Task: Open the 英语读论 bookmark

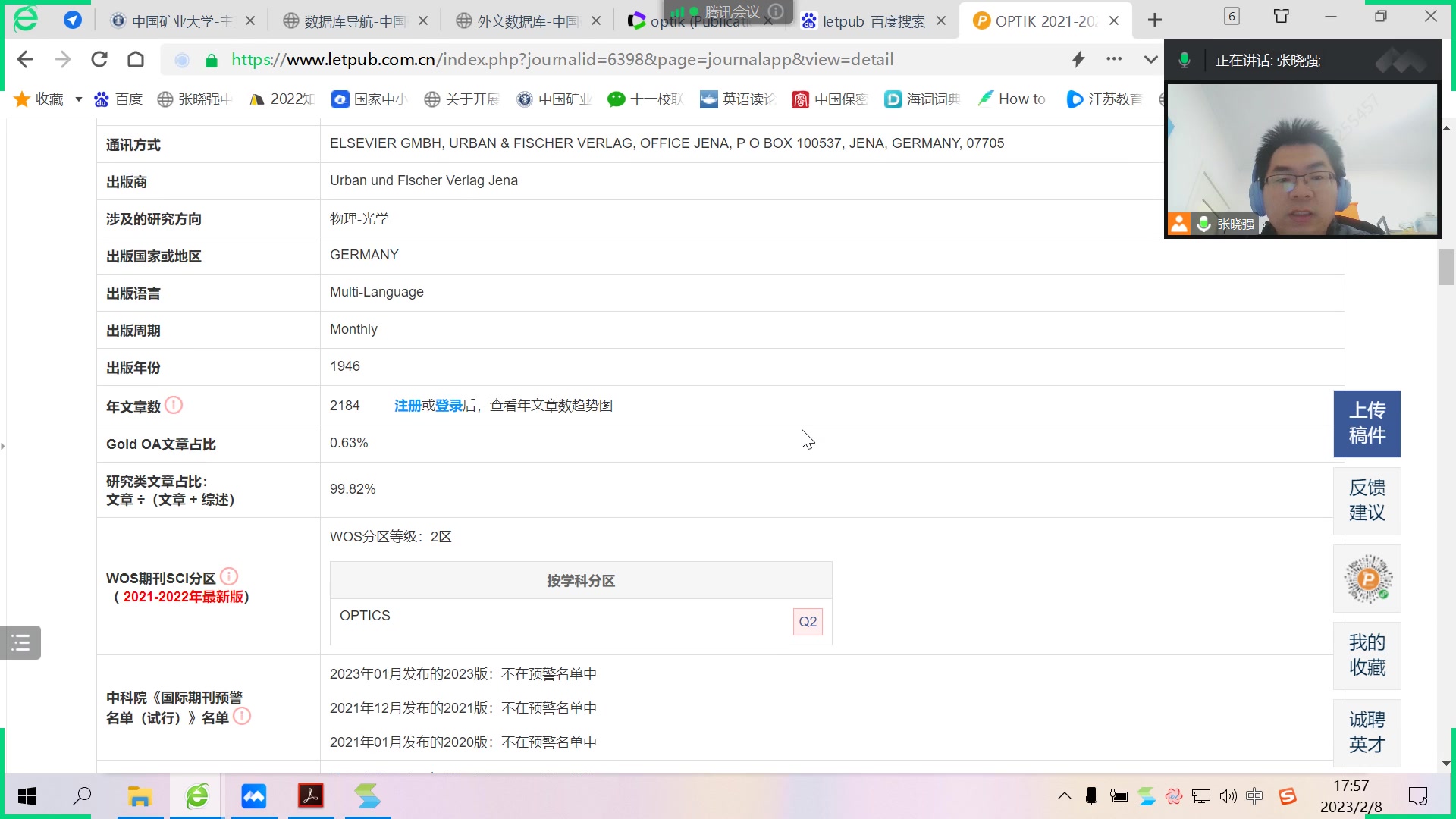Action: pos(738,99)
